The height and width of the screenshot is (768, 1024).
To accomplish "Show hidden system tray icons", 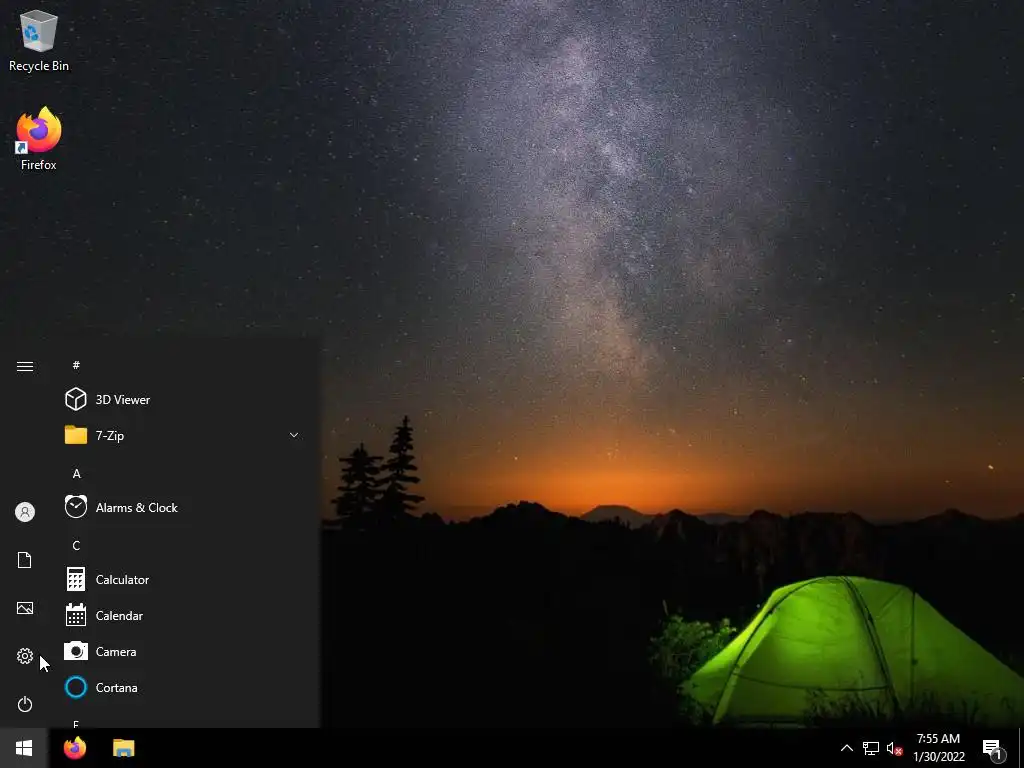I will [846, 748].
